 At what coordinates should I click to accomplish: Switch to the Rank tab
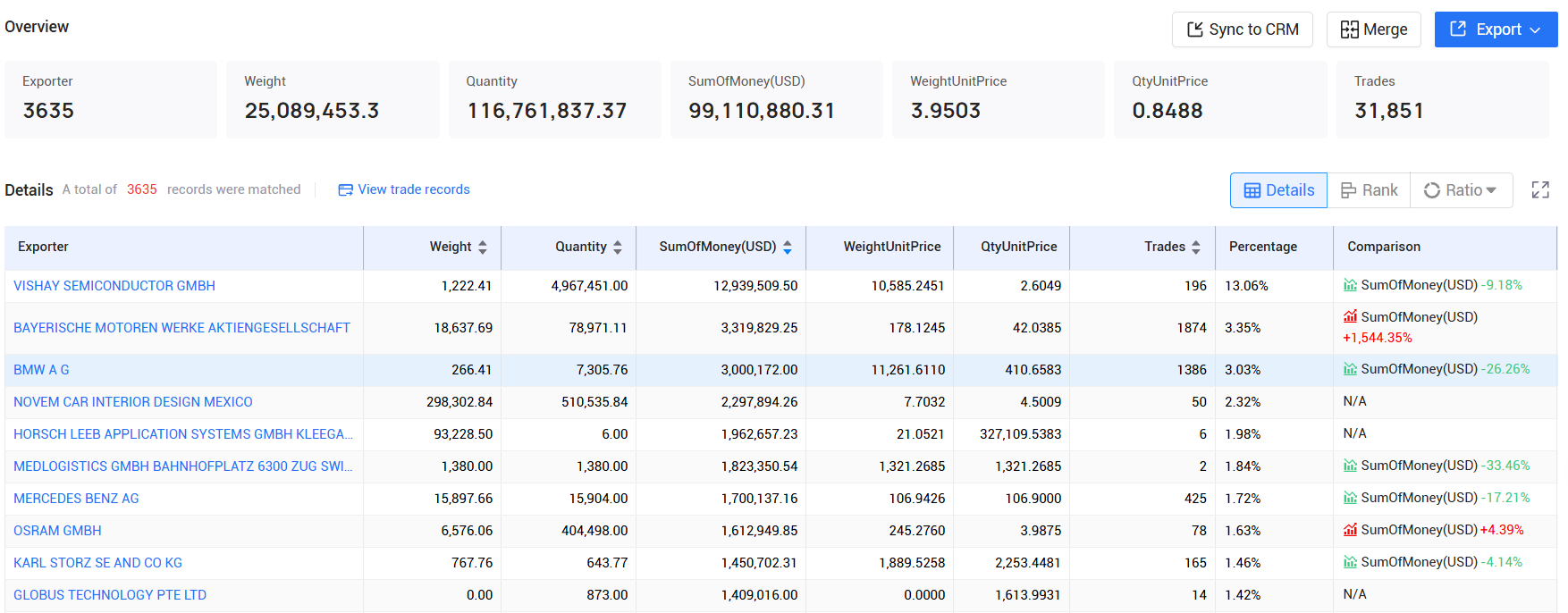point(1369,190)
